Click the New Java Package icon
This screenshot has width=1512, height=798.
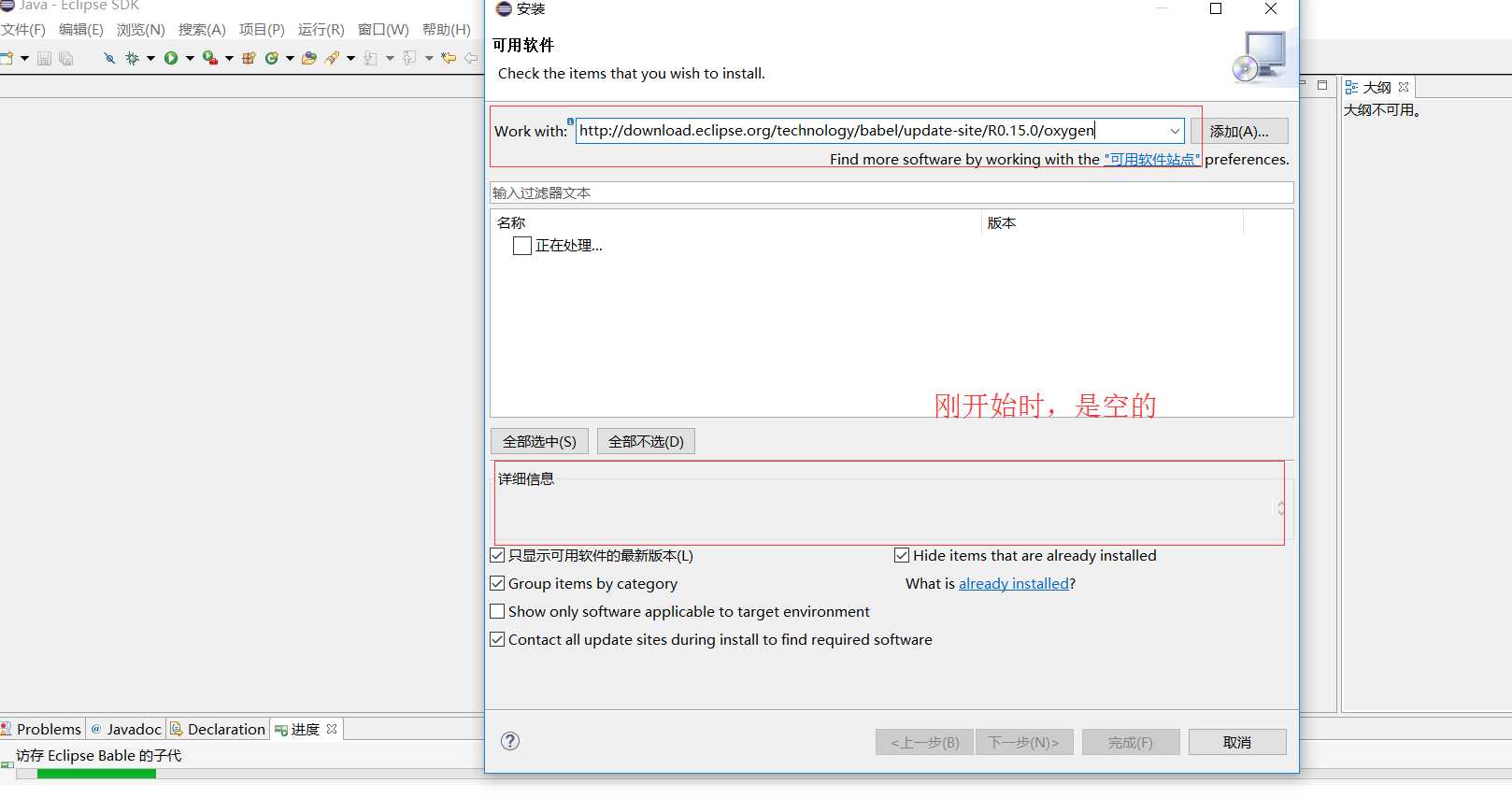point(249,58)
